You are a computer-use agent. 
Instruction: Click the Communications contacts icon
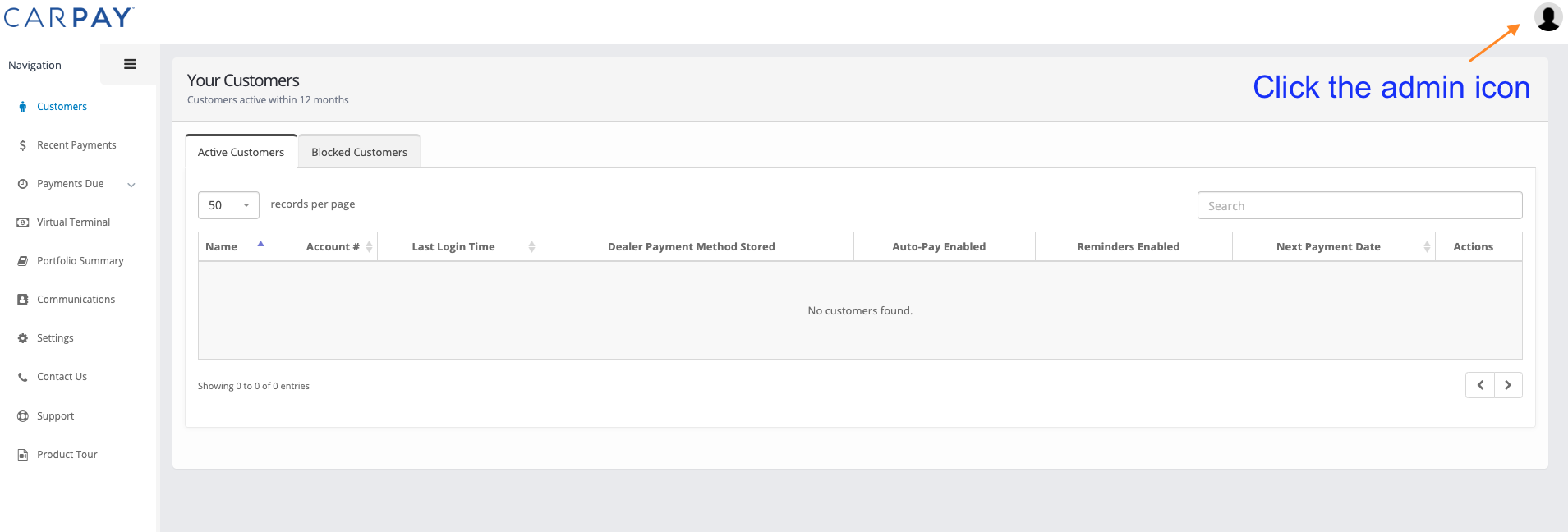23,300
